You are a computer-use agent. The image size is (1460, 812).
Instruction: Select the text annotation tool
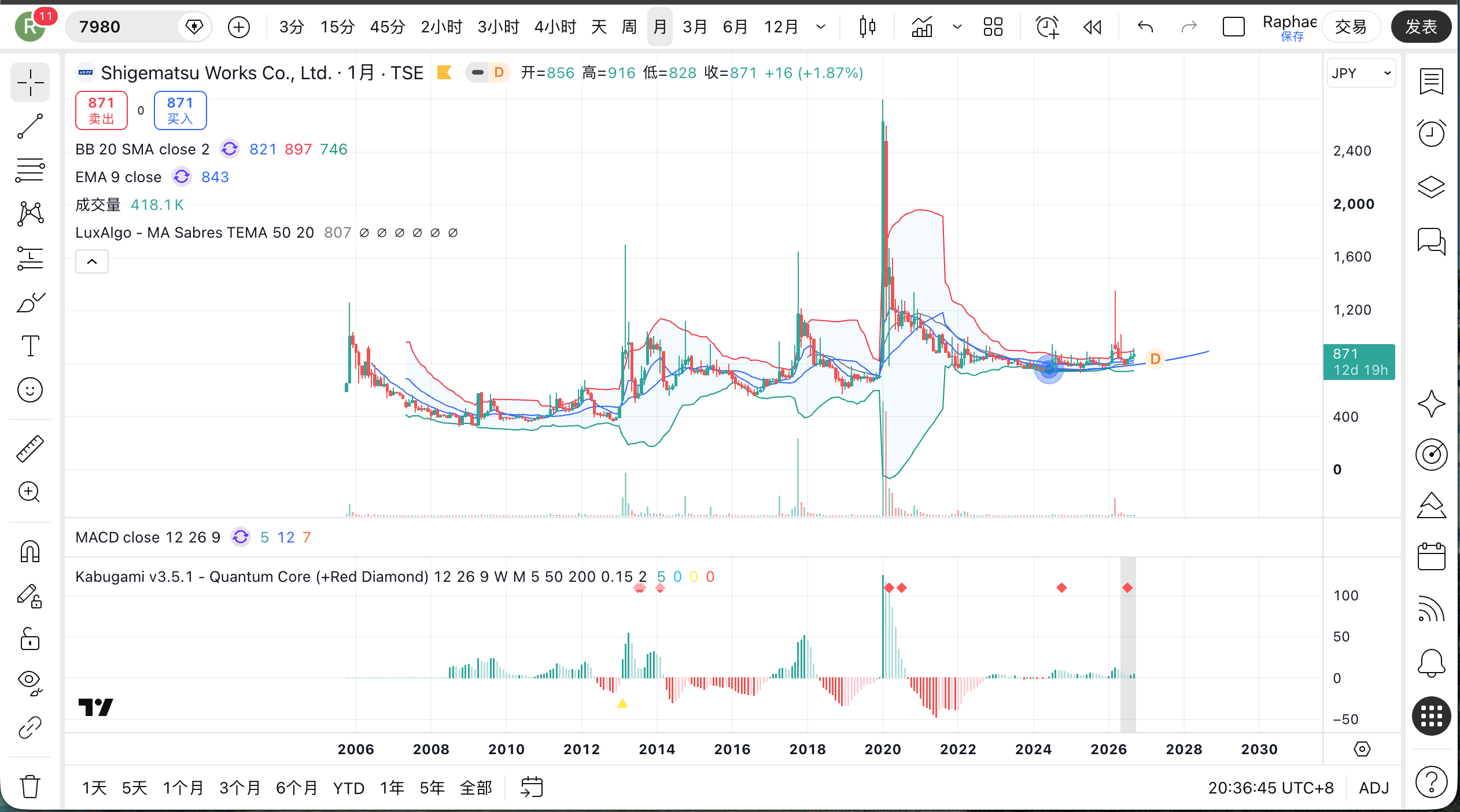coord(30,346)
